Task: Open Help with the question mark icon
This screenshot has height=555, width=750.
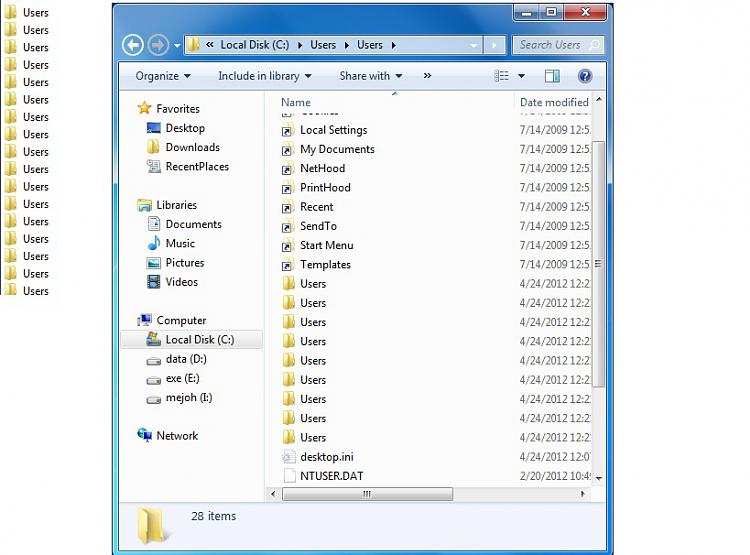Action: click(x=585, y=76)
